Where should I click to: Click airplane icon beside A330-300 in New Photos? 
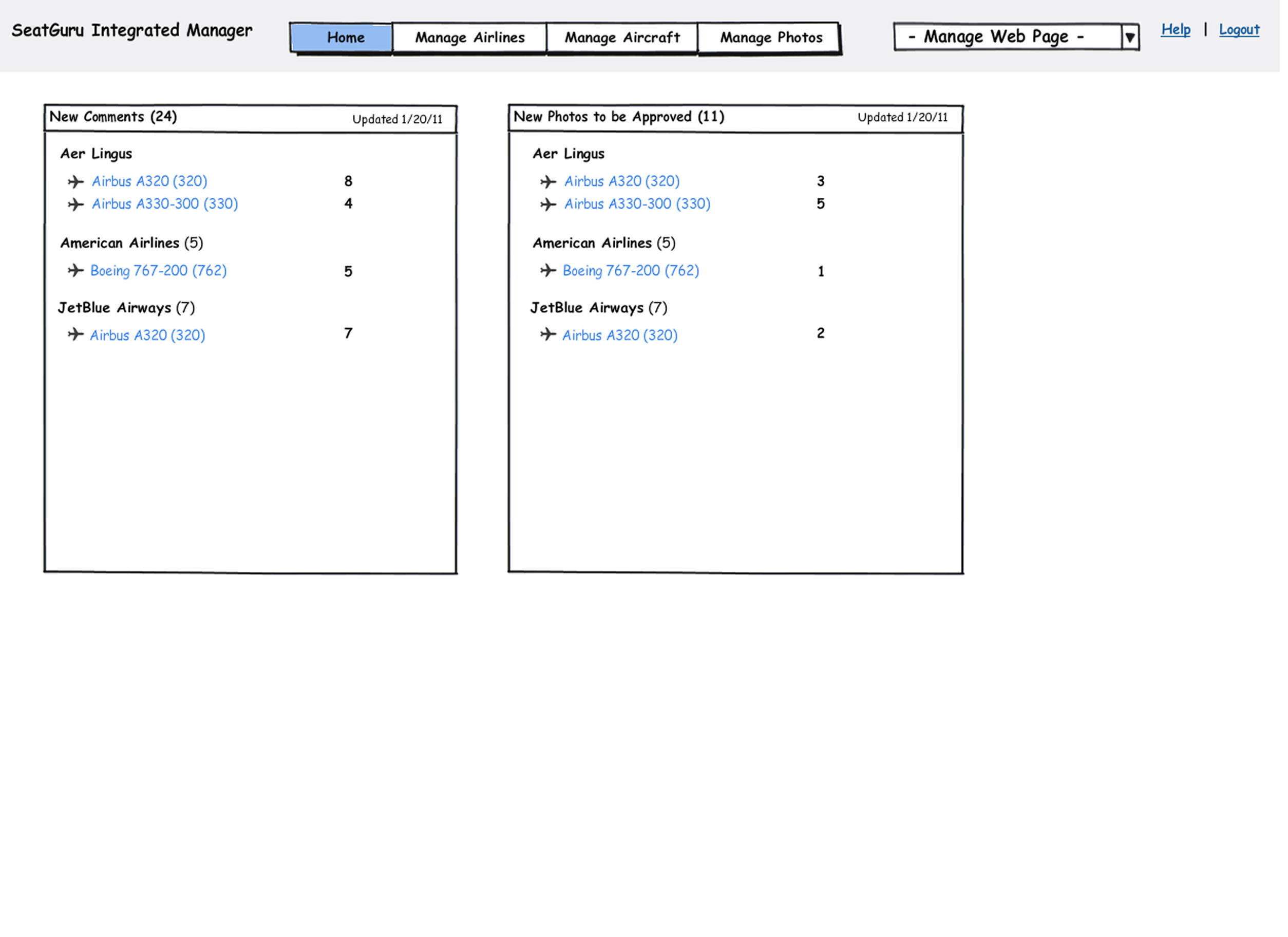tap(550, 205)
